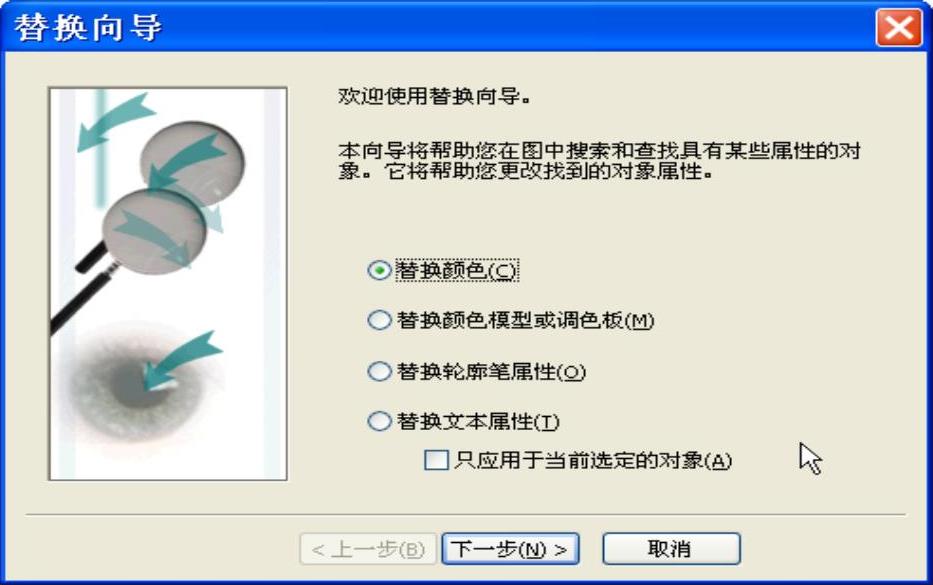Cancel the wizard with the 取消 button
The height and width of the screenshot is (585, 933).
671,549
